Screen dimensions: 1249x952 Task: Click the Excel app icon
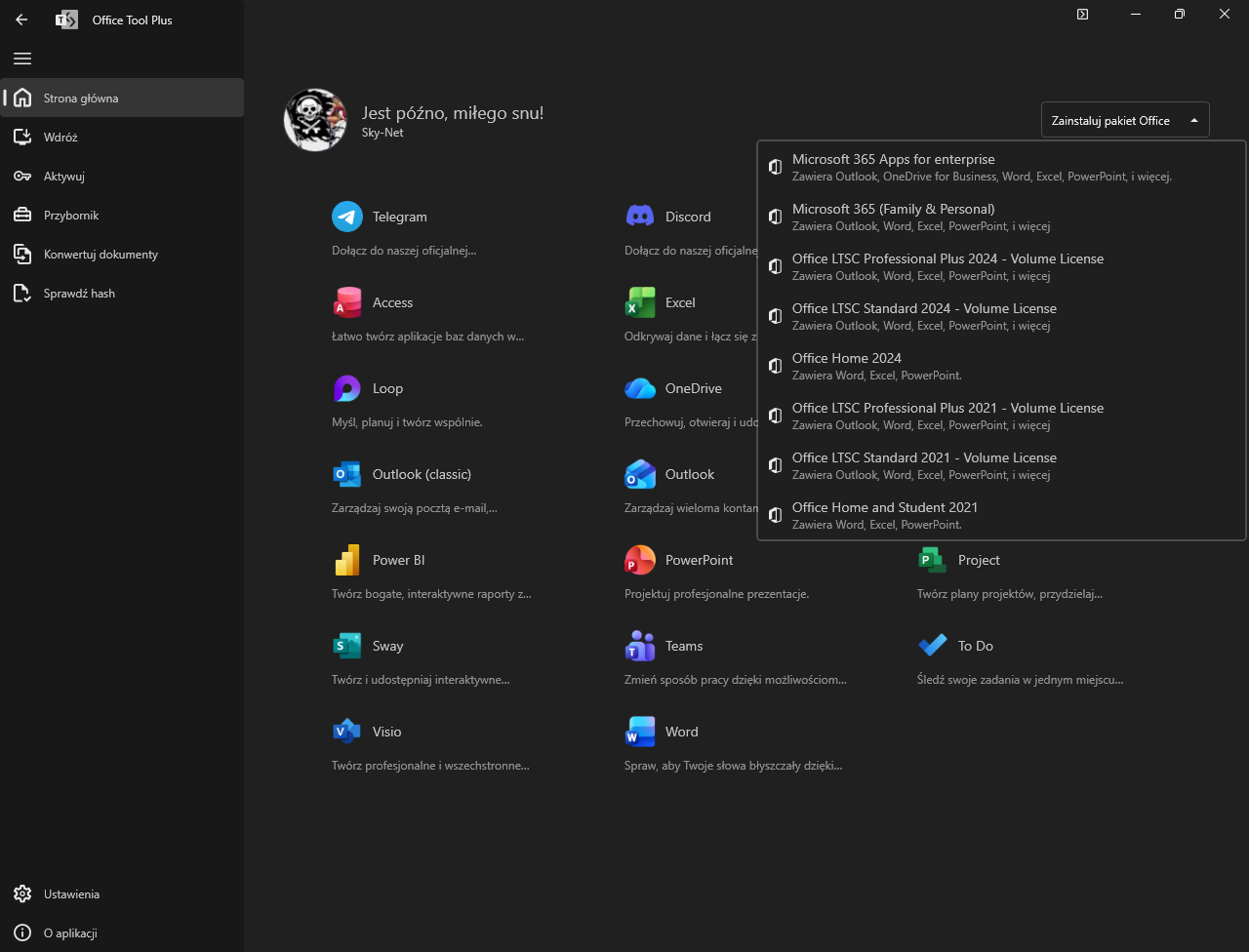[640, 302]
